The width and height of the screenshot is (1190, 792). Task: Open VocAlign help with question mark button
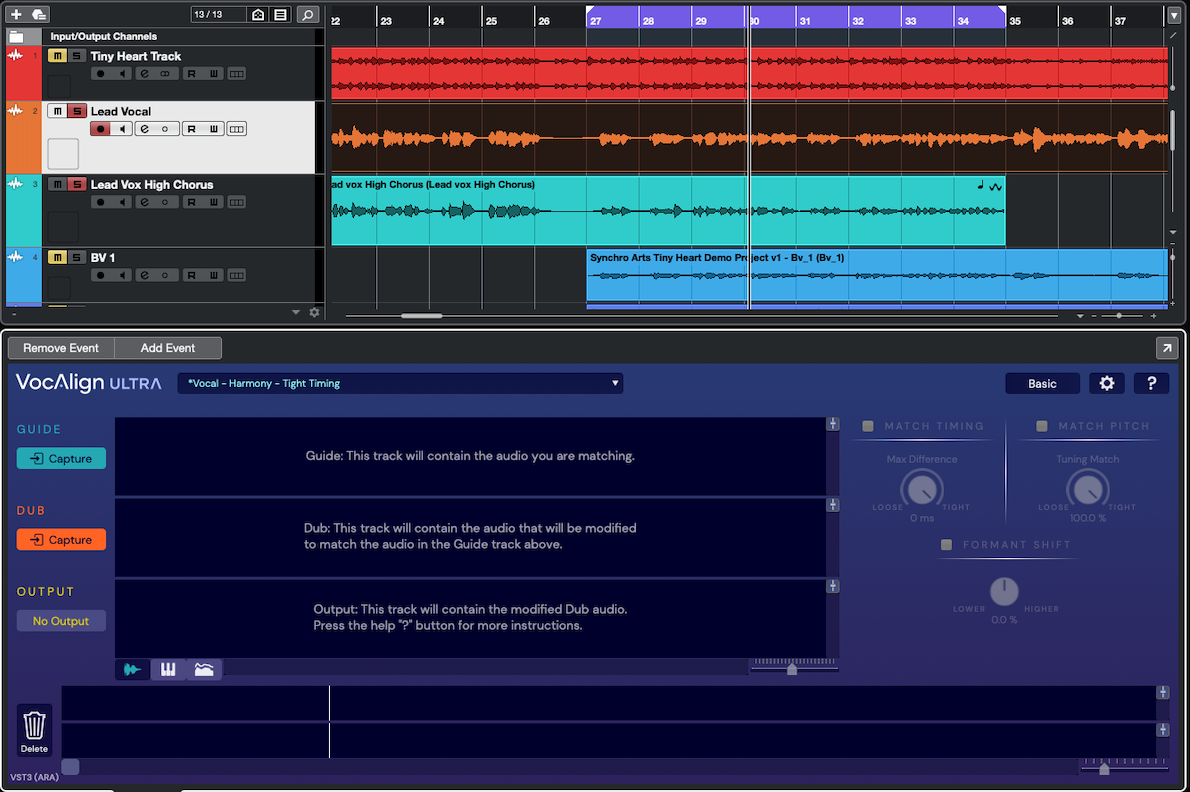pos(1151,384)
